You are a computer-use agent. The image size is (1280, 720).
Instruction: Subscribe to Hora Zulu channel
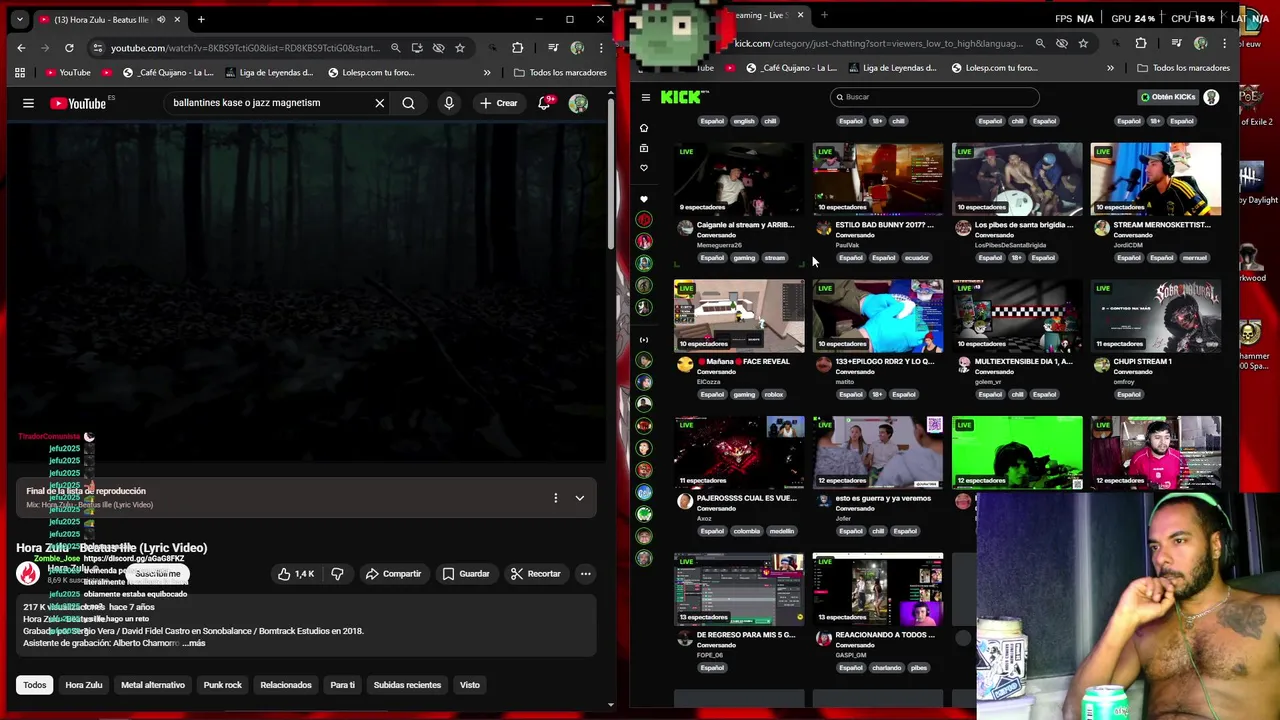coord(158,574)
